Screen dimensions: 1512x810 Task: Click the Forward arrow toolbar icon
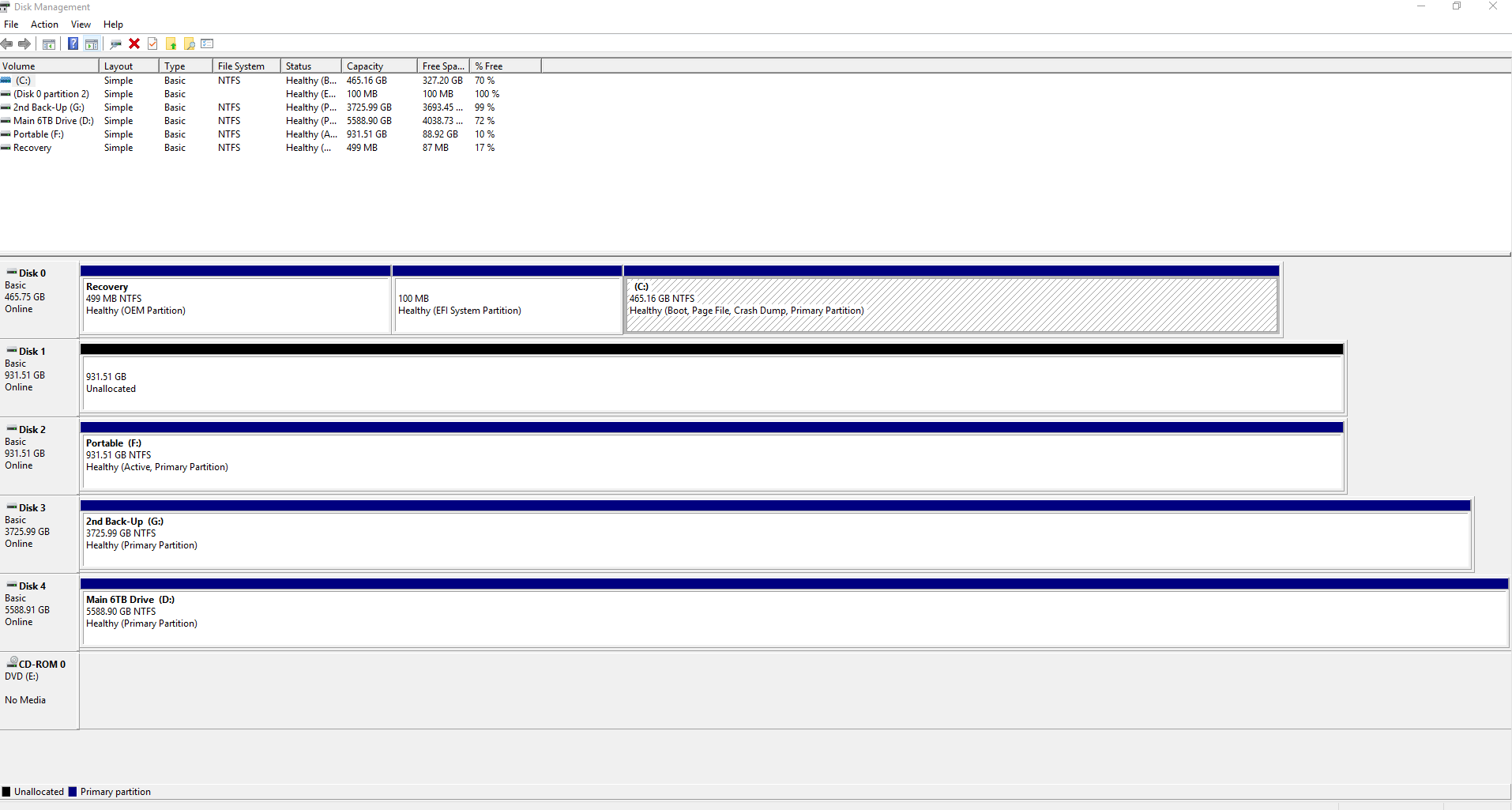[x=24, y=44]
